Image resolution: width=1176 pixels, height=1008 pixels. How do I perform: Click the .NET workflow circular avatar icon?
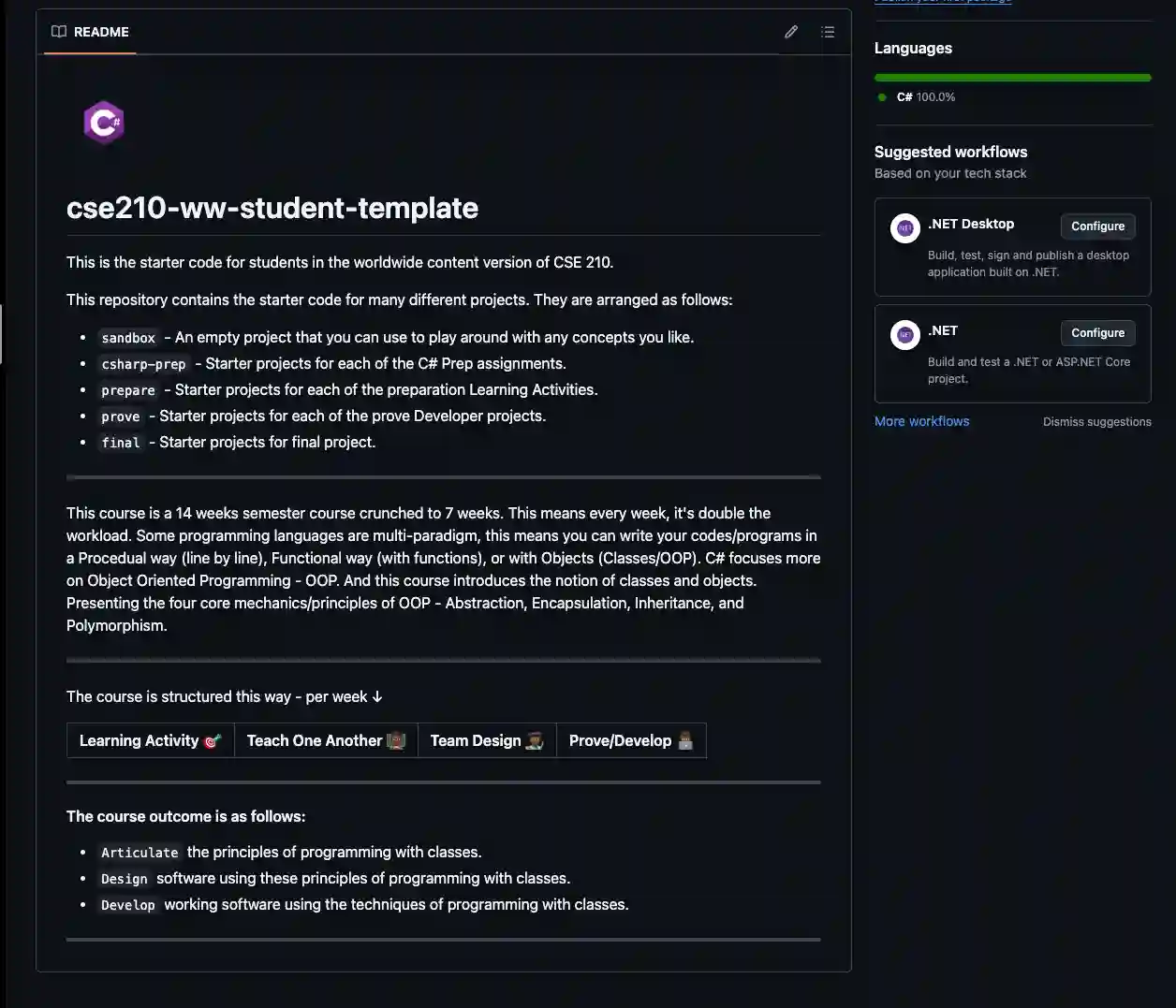[x=904, y=334]
